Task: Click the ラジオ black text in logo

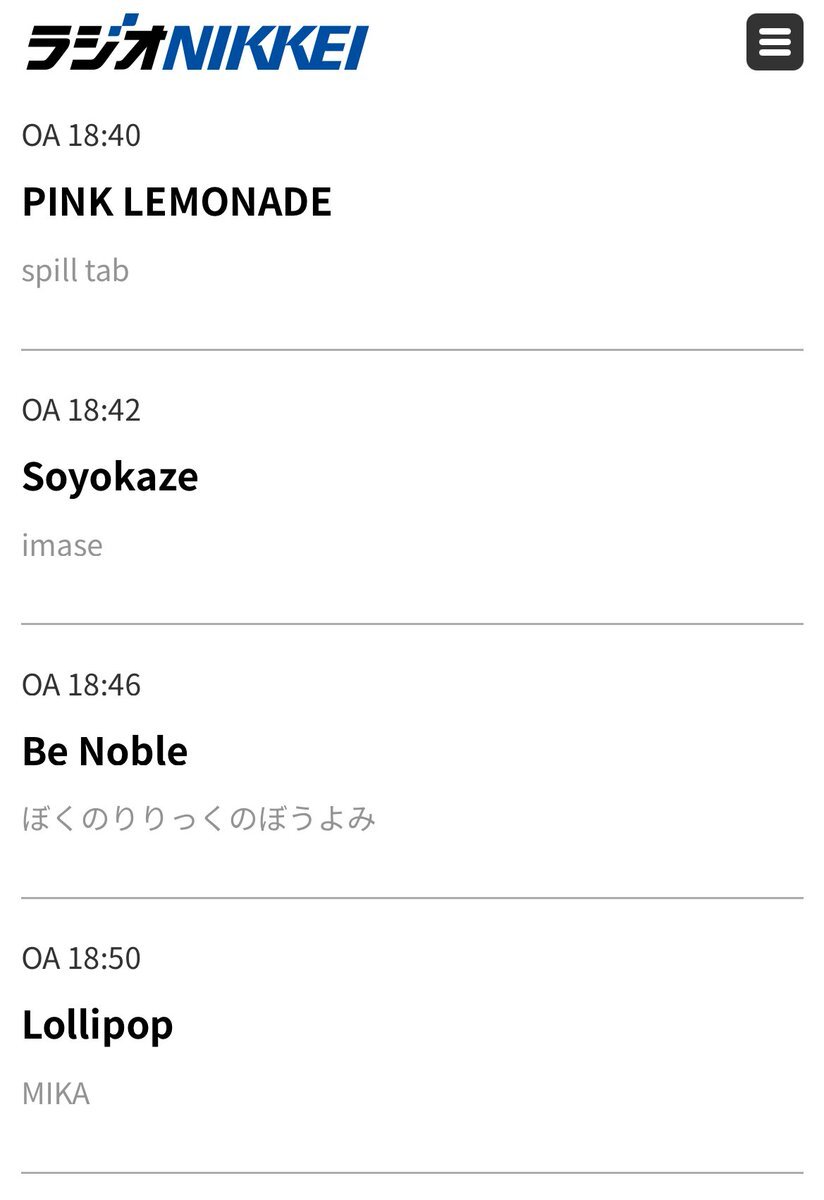Action: tap(96, 43)
